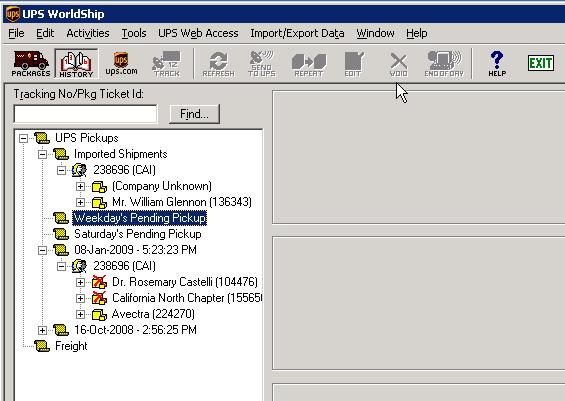
Task: Select the Freight tree row
Action: click(x=71, y=346)
